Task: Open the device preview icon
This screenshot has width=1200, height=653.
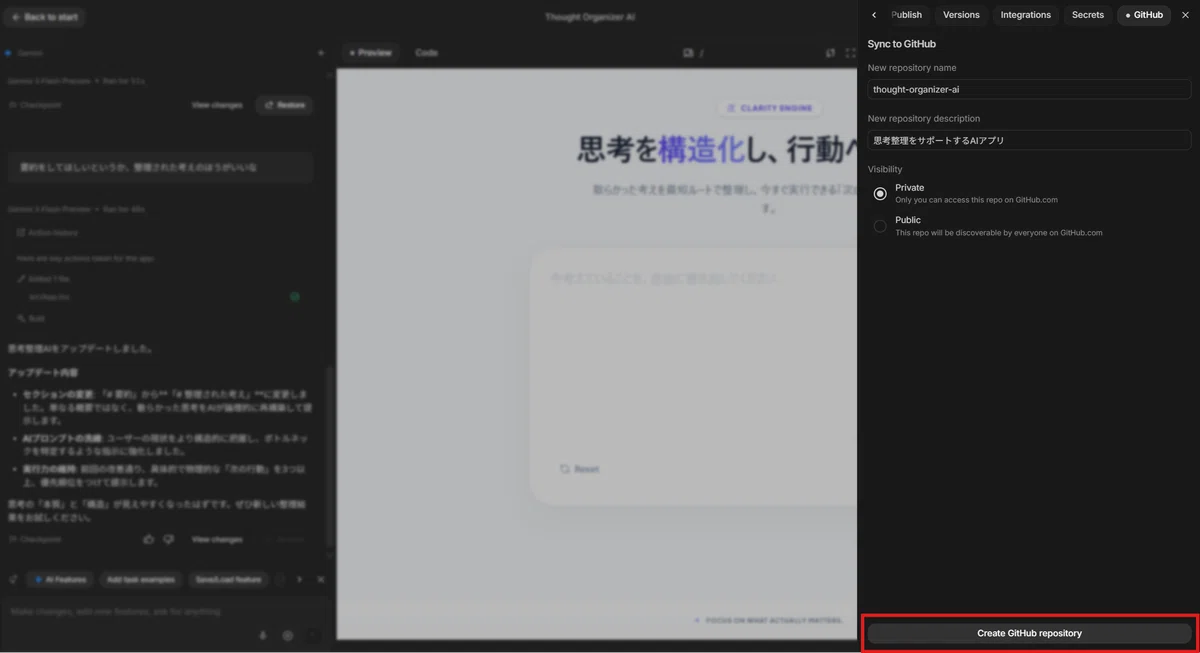Action: (688, 53)
